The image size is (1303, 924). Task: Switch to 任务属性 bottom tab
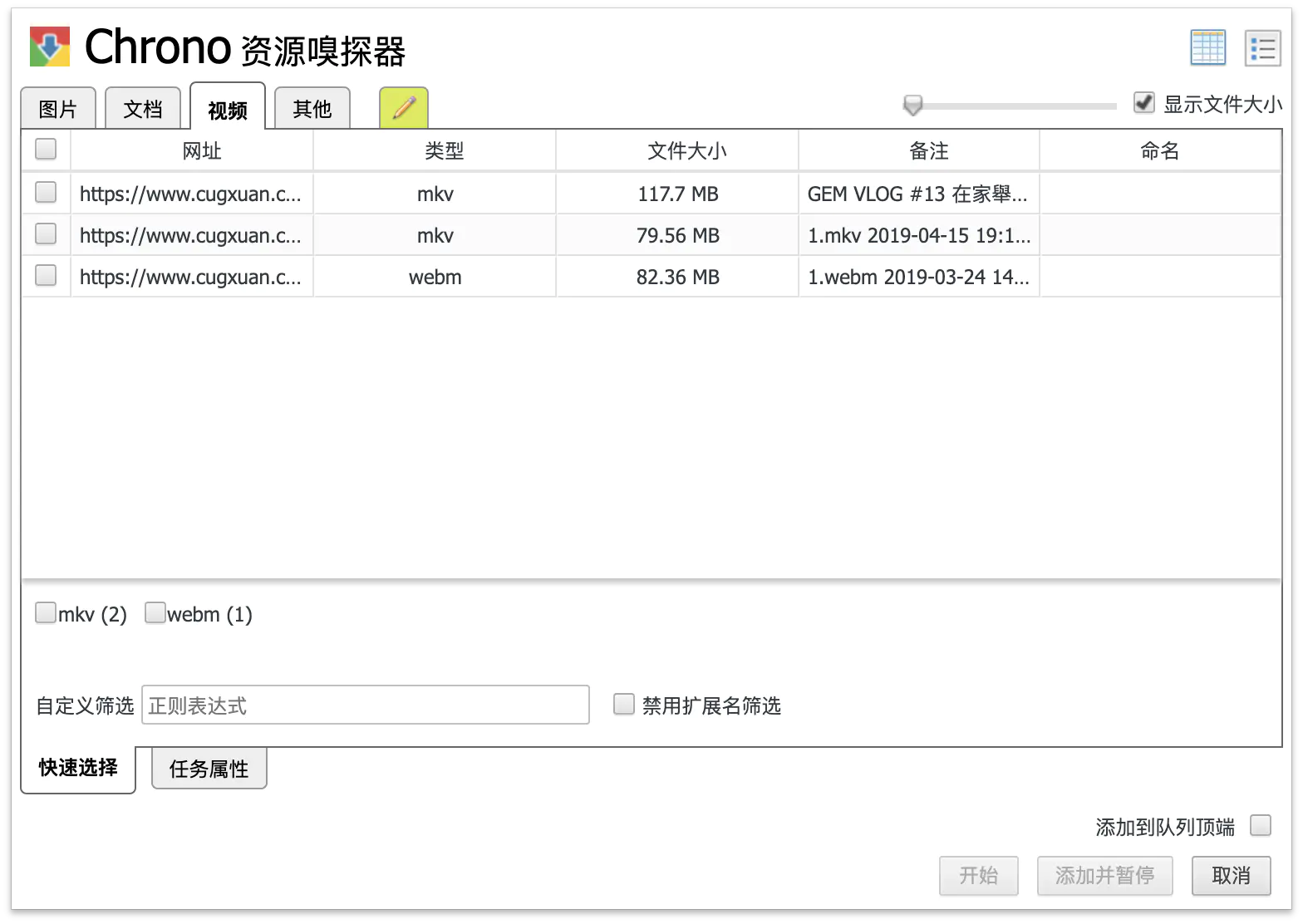tap(209, 769)
